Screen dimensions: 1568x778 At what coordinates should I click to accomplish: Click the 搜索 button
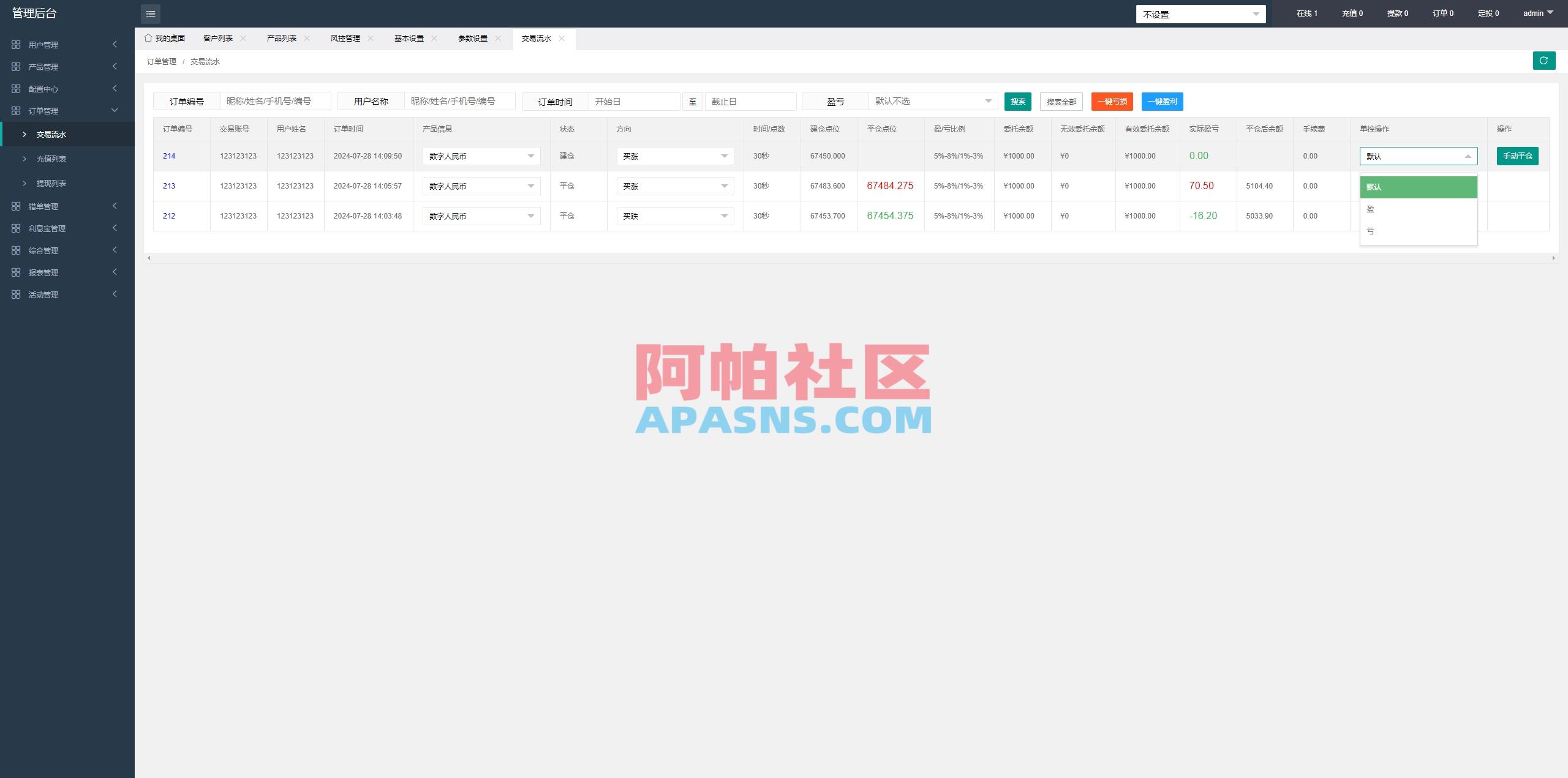[1017, 102]
